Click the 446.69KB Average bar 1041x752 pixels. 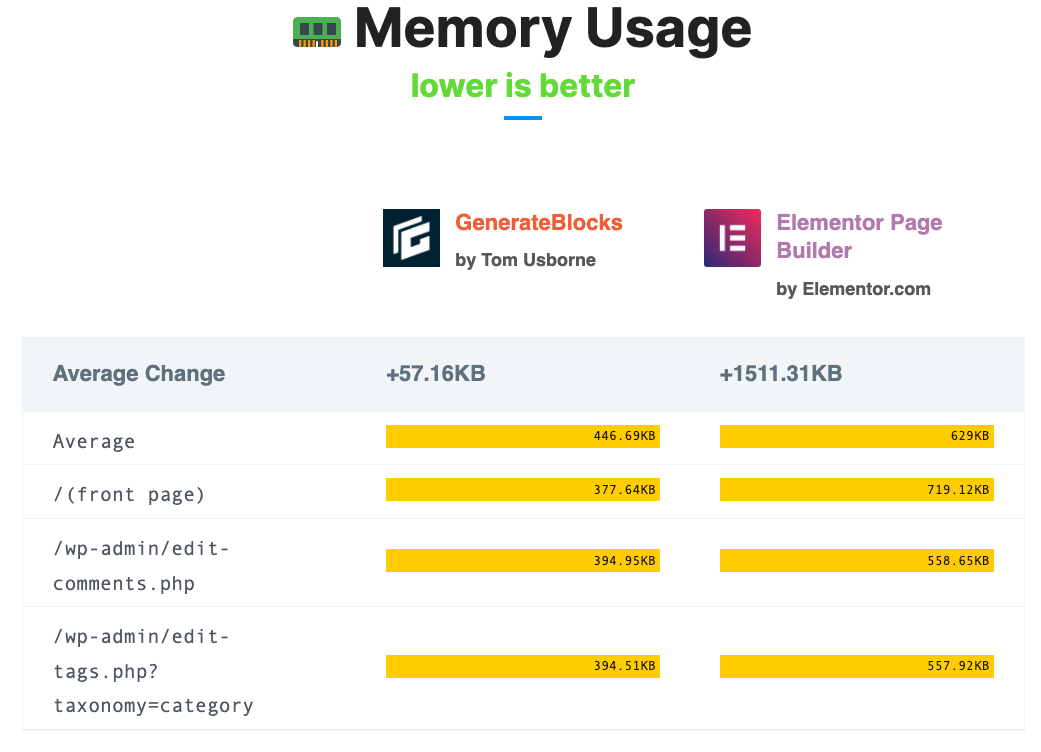click(x=522, y=436)
